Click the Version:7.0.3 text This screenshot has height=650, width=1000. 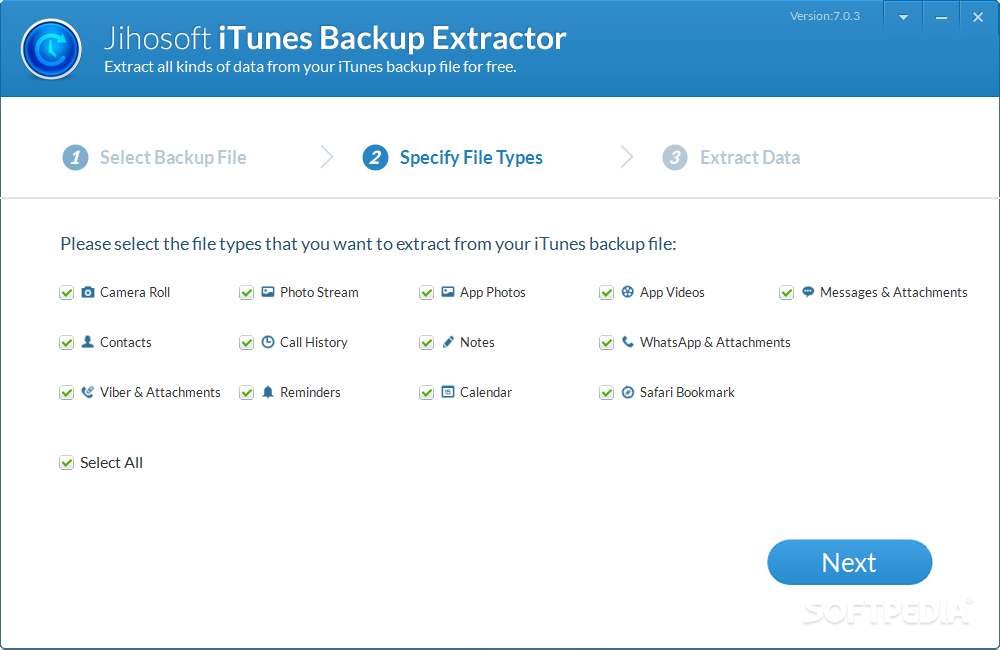(825, 16)
